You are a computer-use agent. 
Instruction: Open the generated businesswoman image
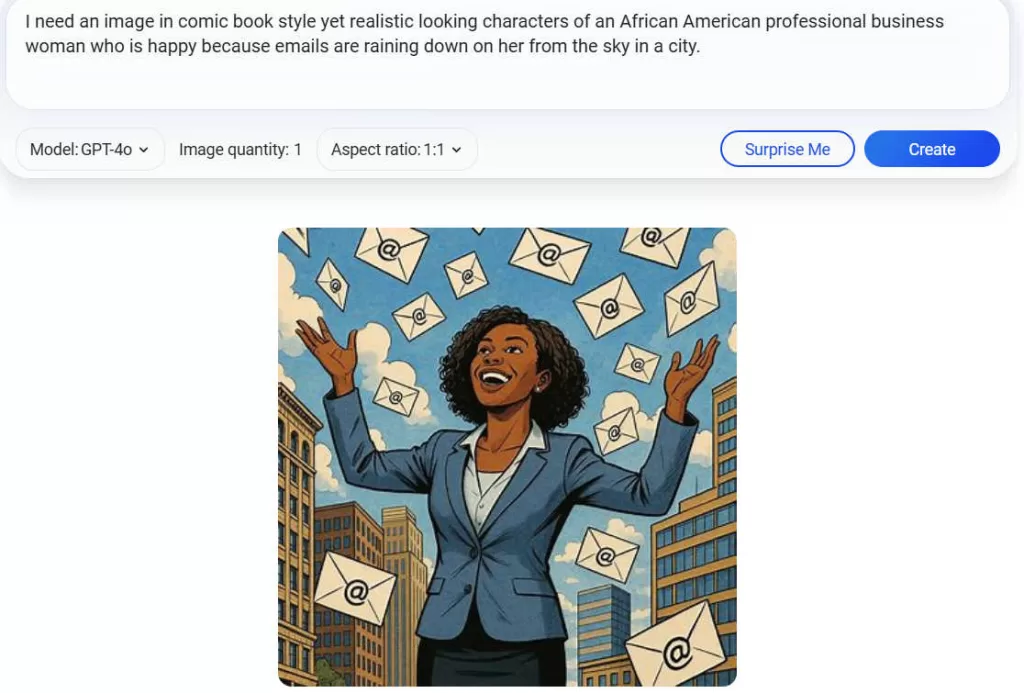pyautogui.click(x=507, y=457)
